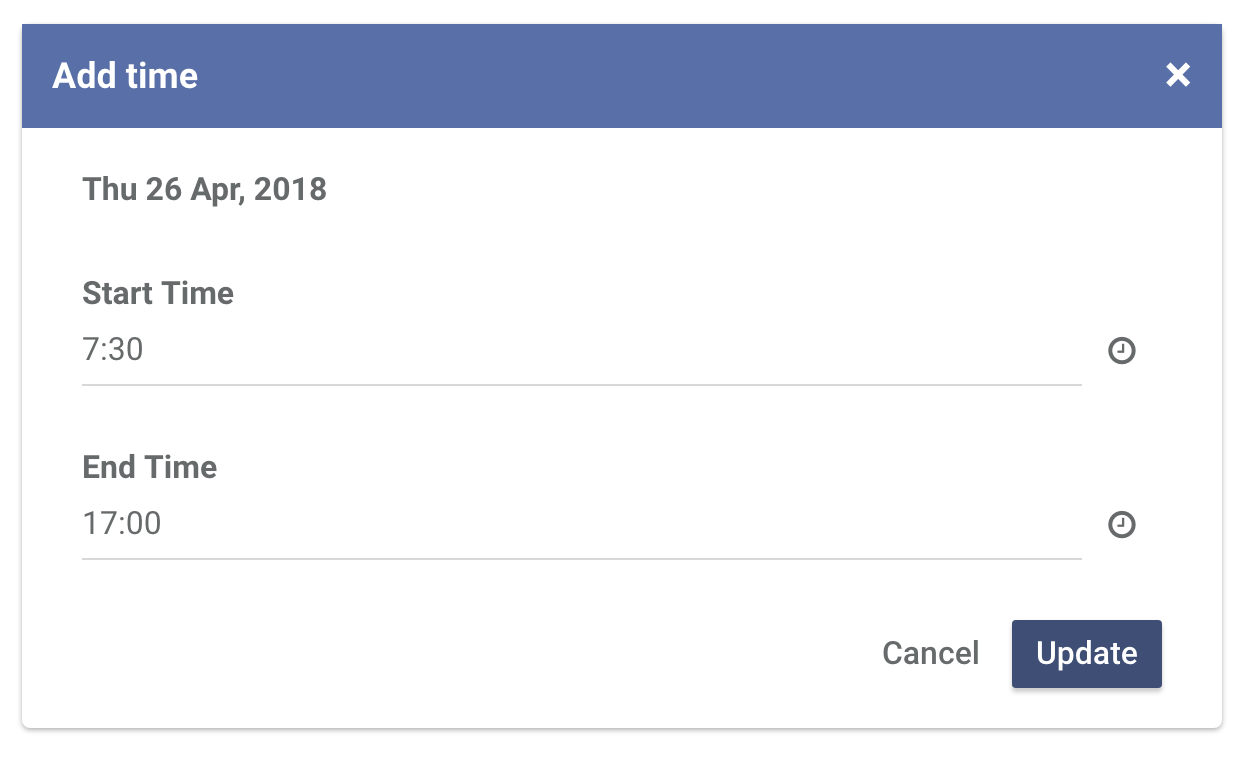Screen dimensions: 1252x758
Task: Dismiss dialog using the white X icon
Action: point(1178,75)
